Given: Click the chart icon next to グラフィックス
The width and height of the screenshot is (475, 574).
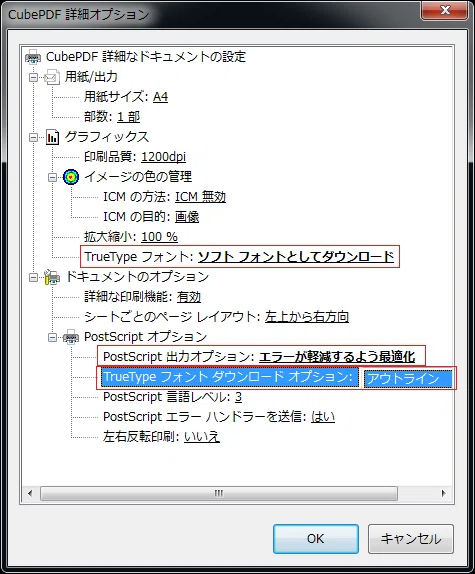Looking at the screenshot, I should tap(52, 137).
